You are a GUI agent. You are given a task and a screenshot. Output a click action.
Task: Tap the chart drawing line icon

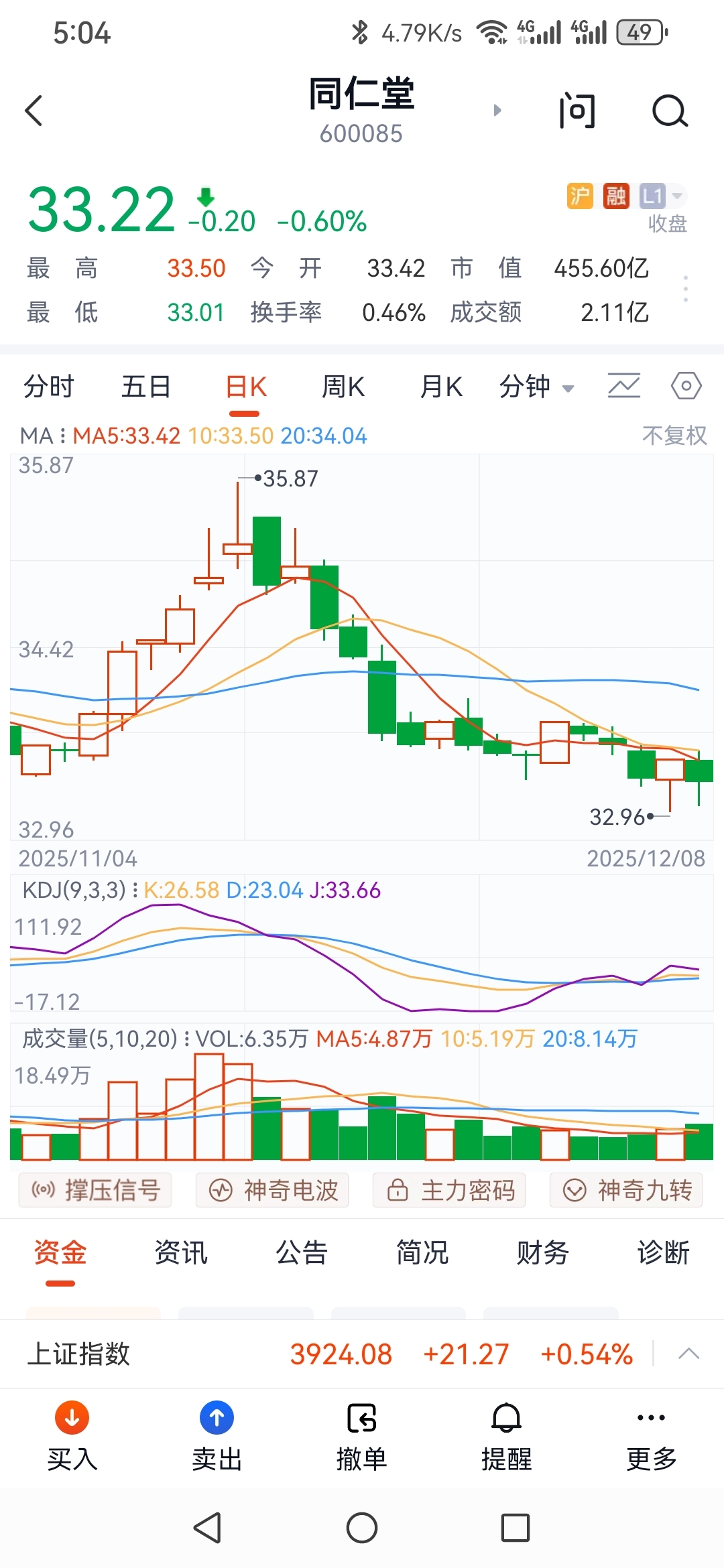[x=623, y=386]
